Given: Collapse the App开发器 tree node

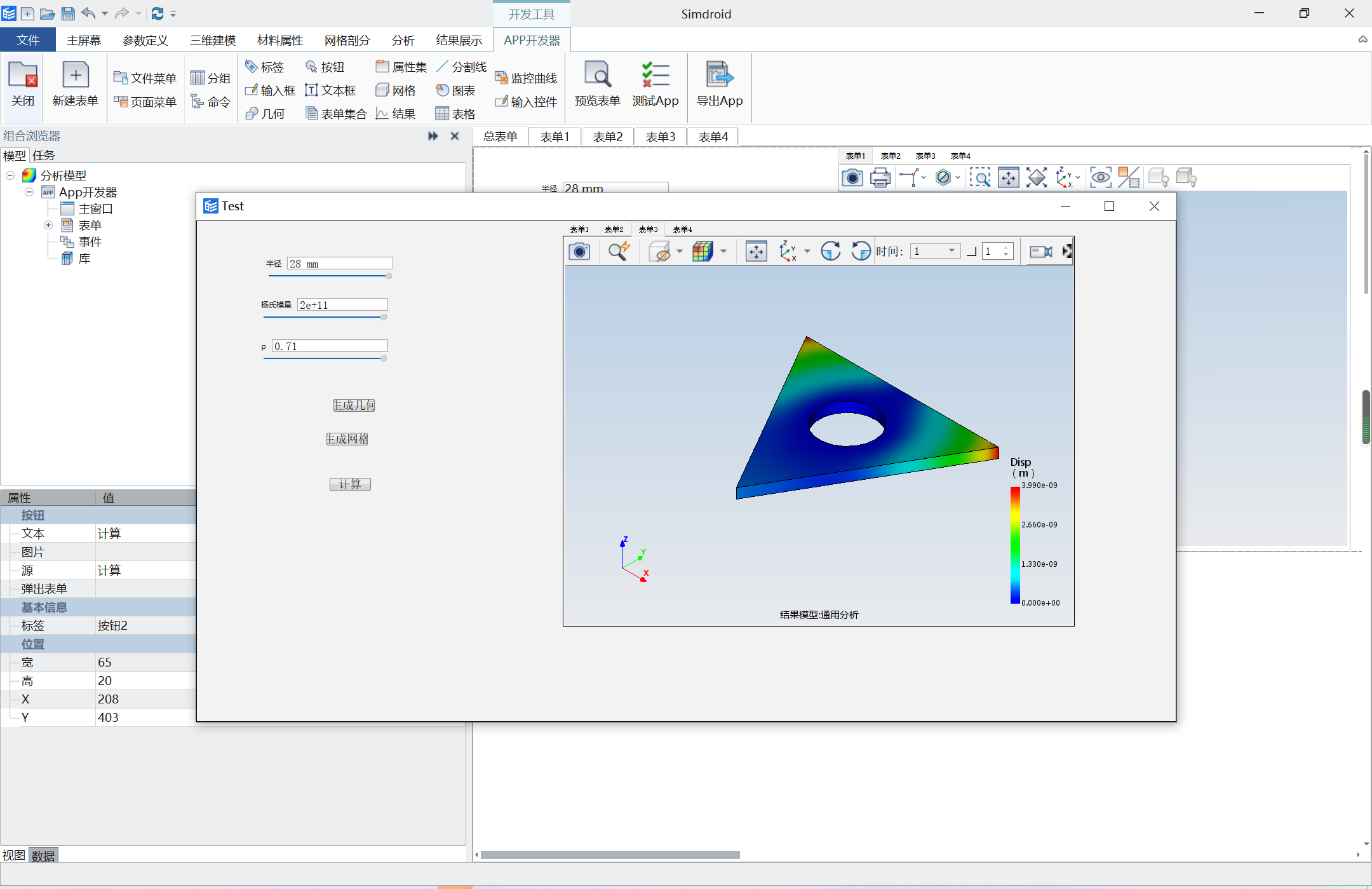Looking at the screenshot, I should tap(29, 192).
